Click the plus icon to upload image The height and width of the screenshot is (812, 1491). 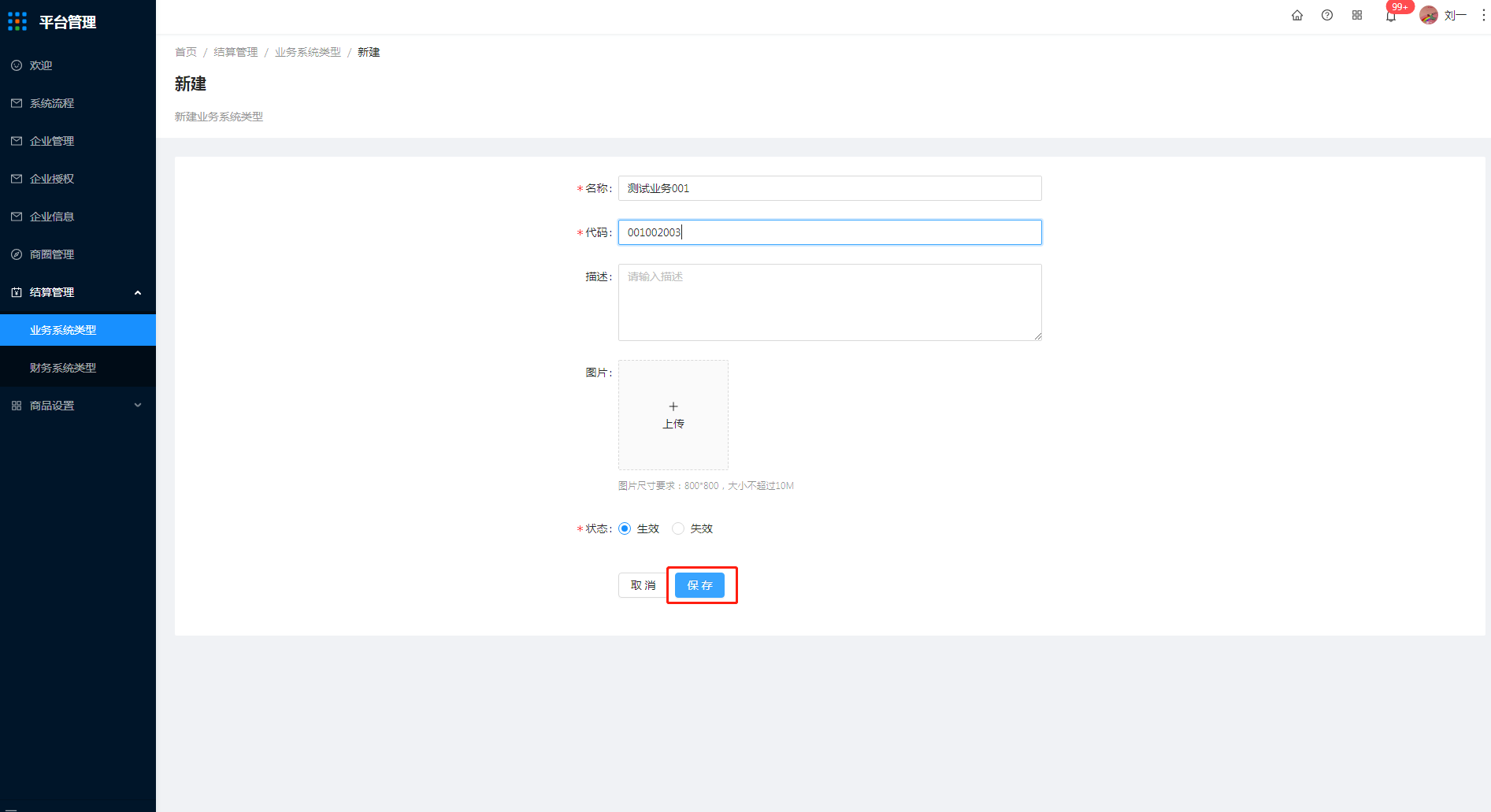673,406
